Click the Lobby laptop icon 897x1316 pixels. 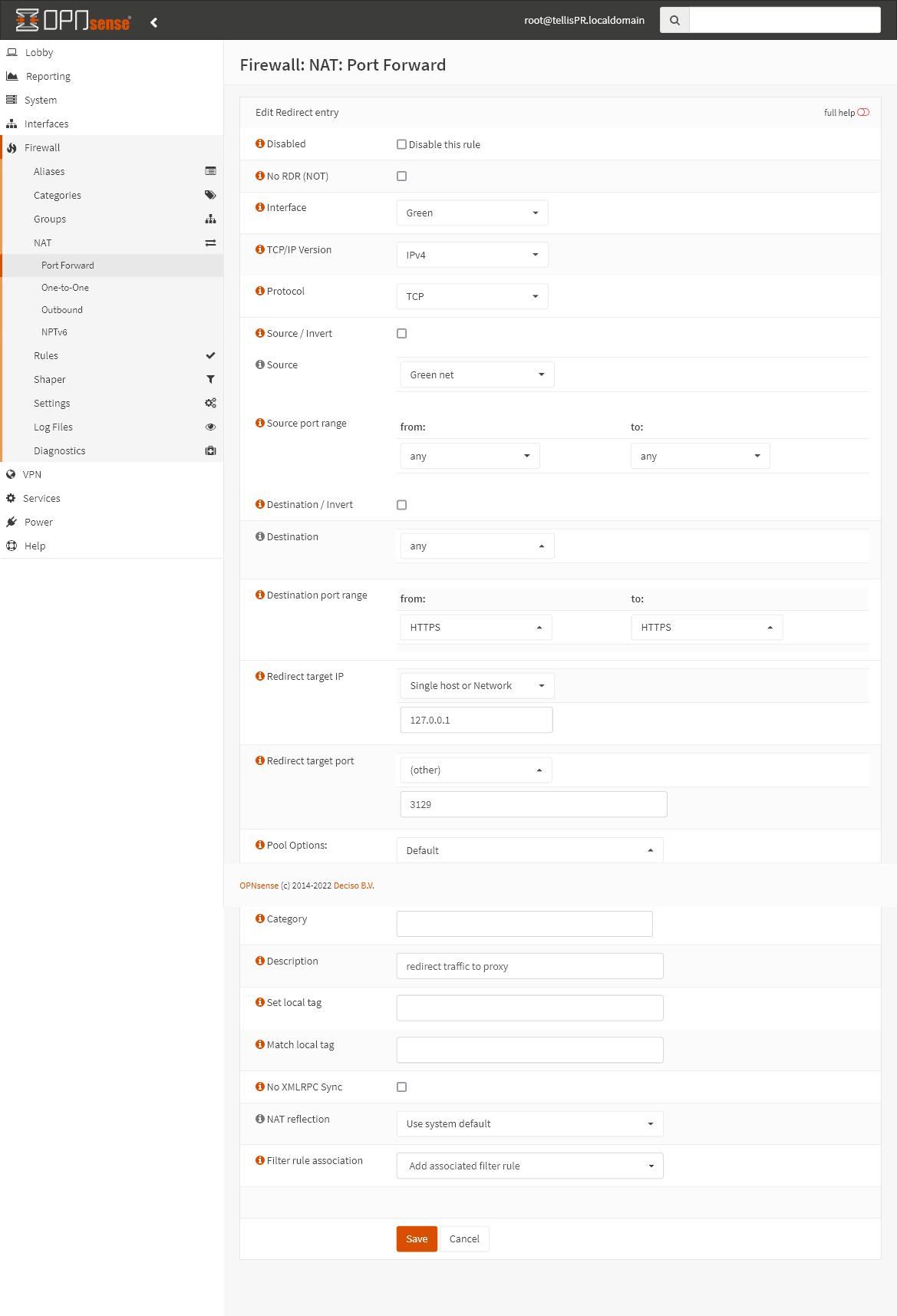pos(12,52)
